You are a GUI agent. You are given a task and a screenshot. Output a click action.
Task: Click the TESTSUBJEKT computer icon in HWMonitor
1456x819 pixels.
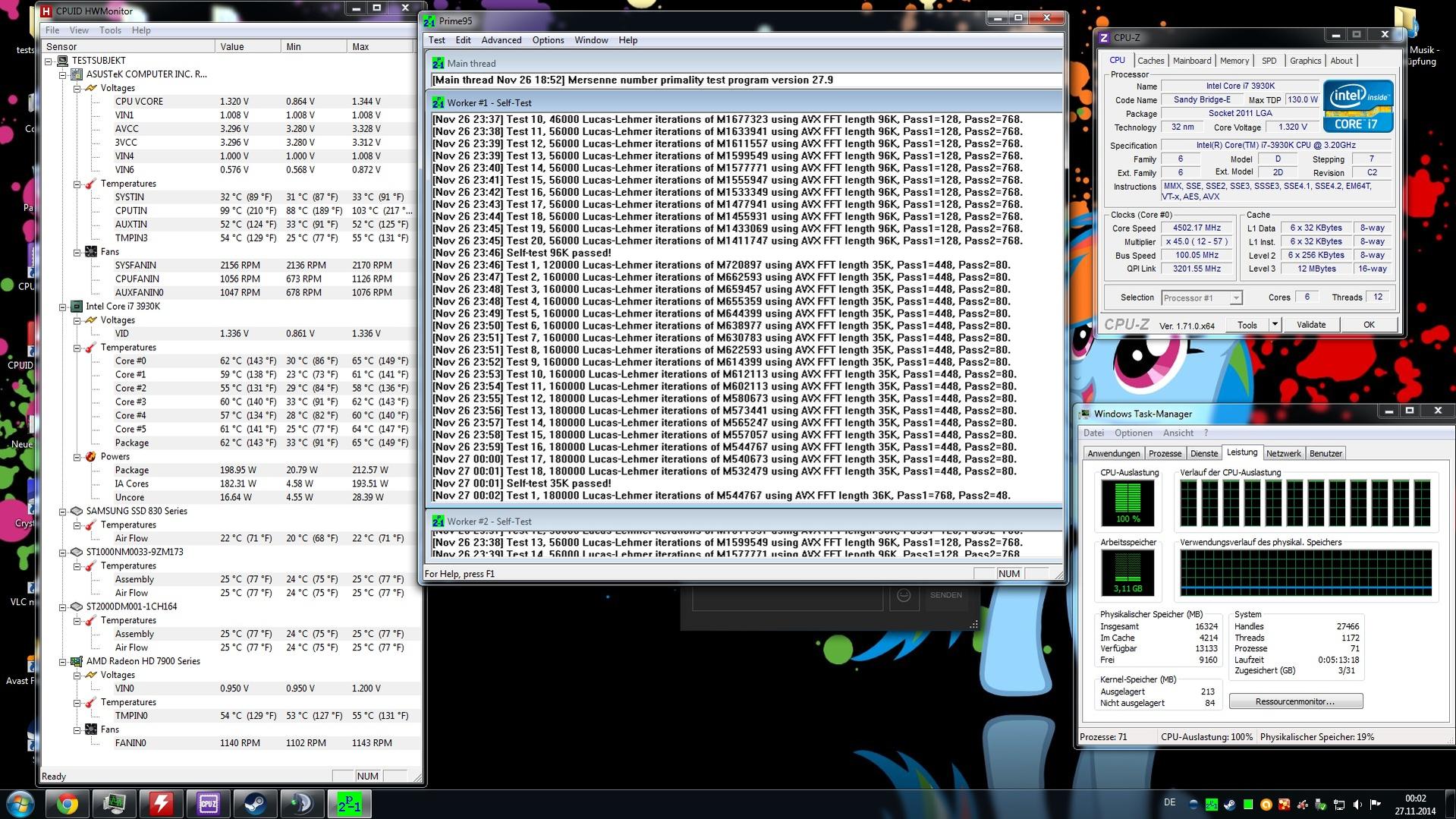coord(63,61)
